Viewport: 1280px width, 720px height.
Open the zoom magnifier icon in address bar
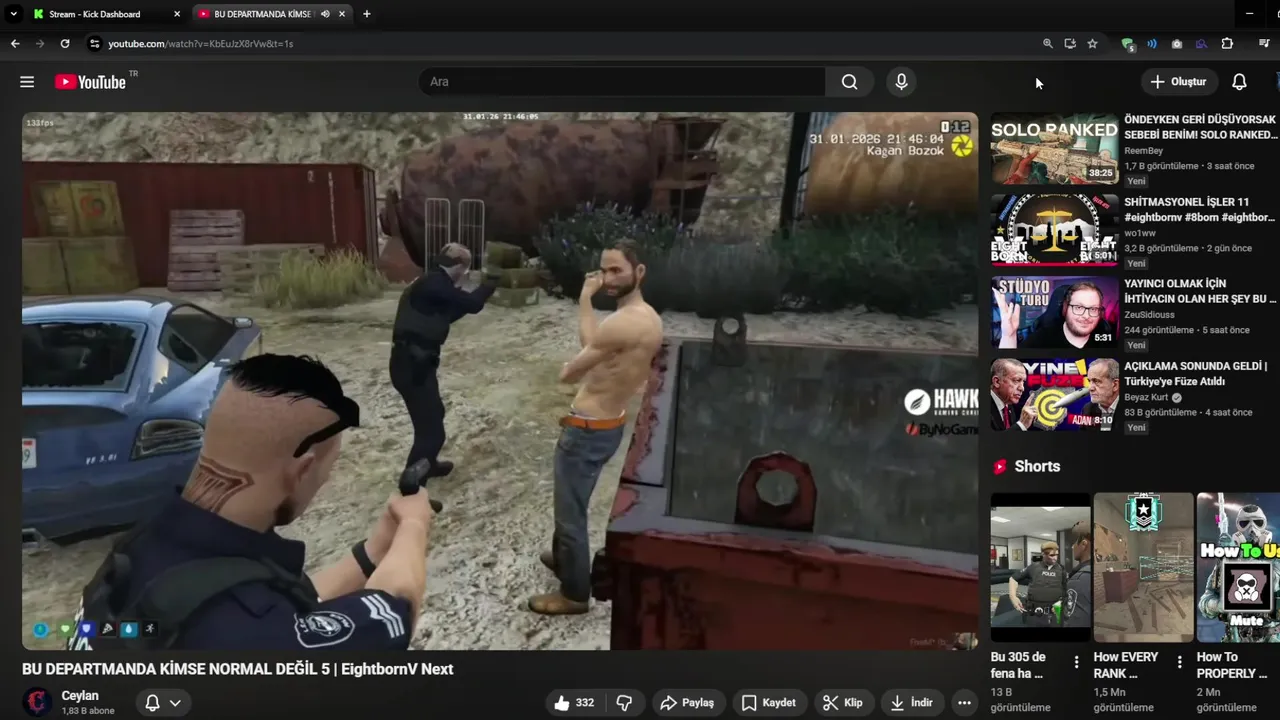click(1047, 44)
